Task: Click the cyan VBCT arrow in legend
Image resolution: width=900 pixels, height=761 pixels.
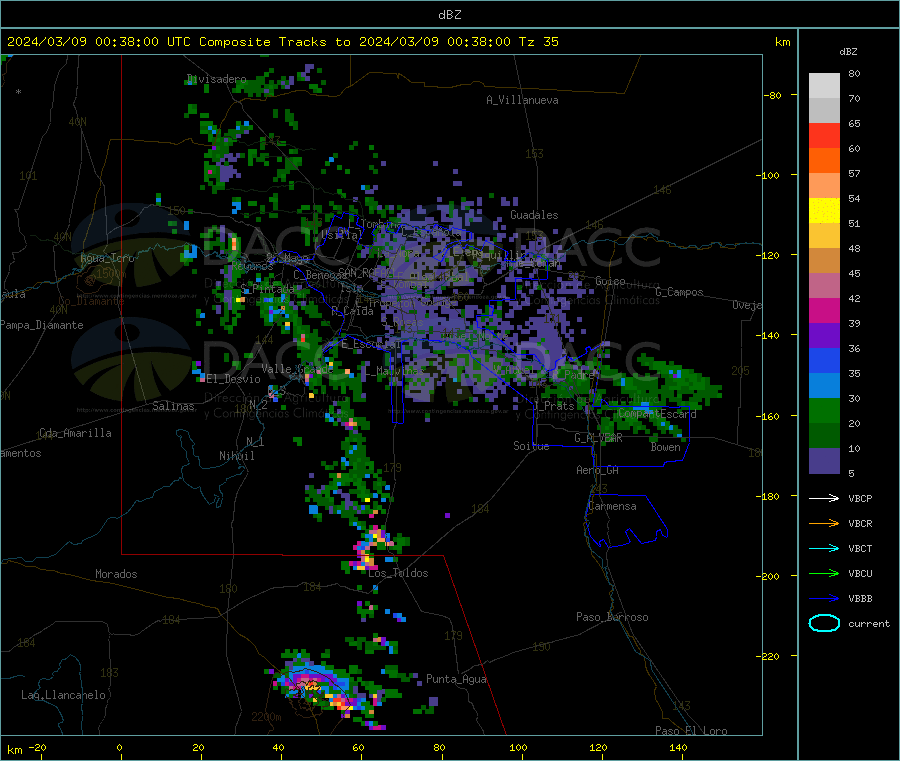Action: [x=824, y=549]
